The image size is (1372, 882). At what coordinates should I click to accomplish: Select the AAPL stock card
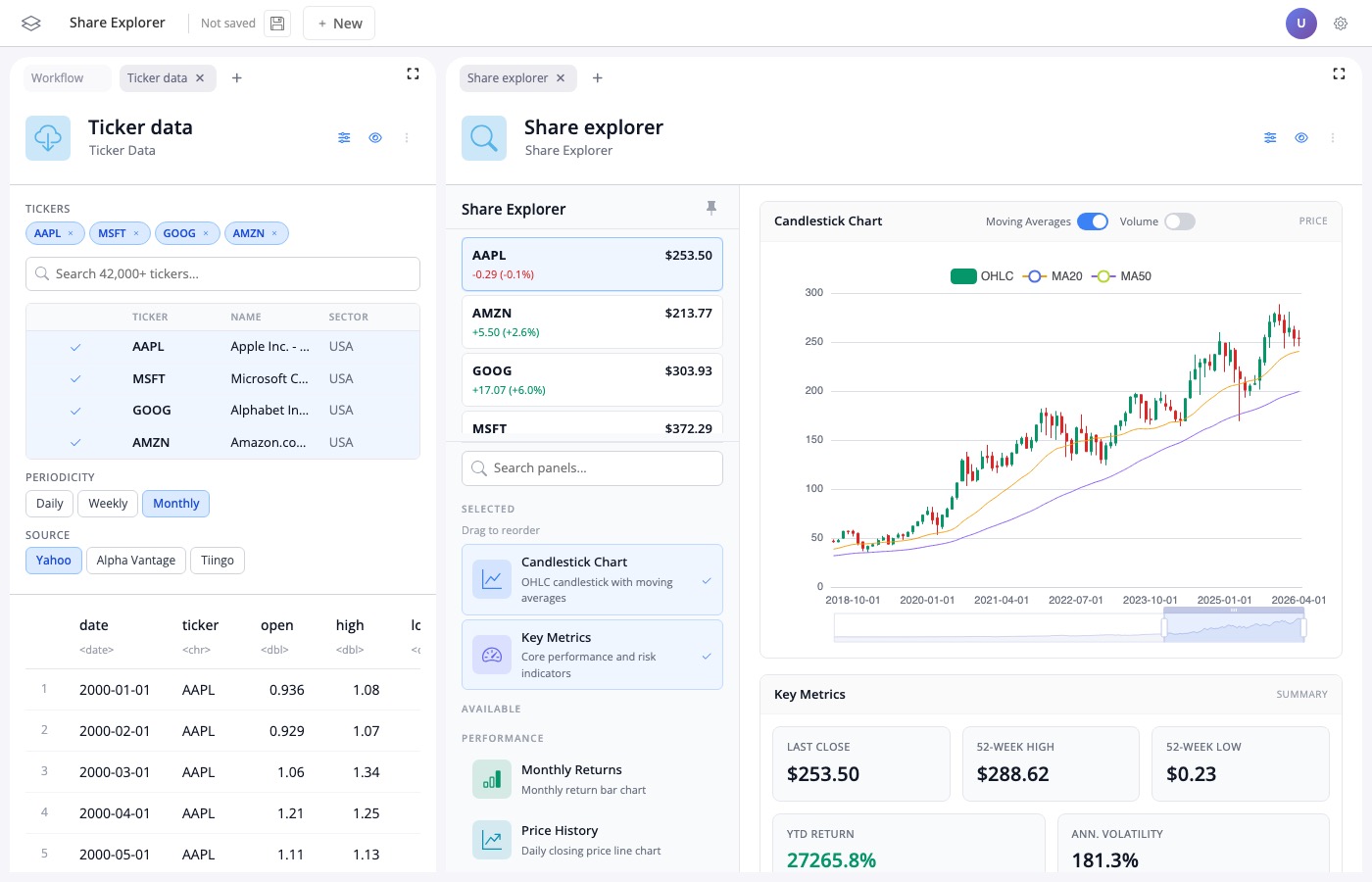592,265
